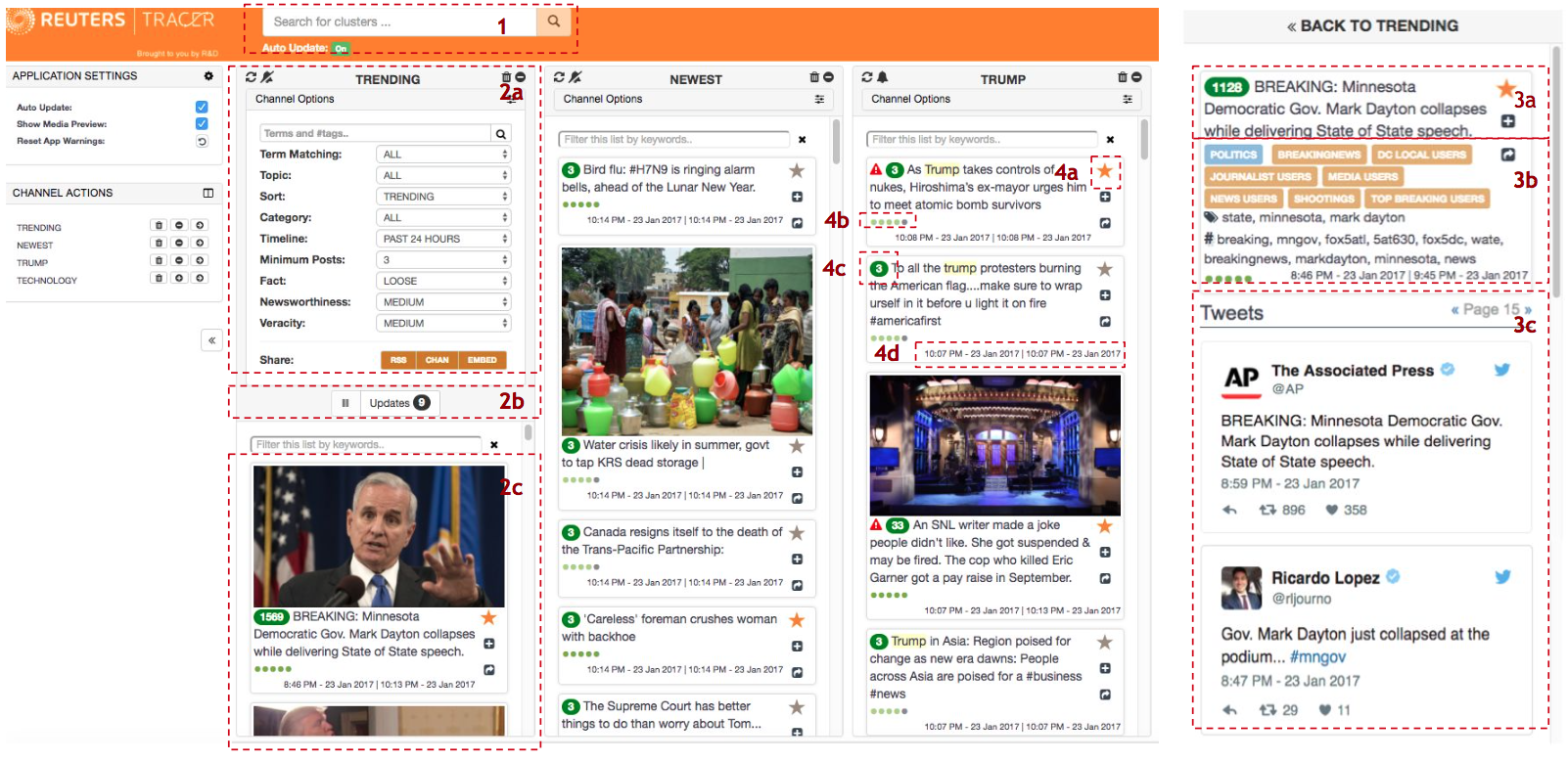Open the Minimum Posts dropdown

[443, 260]
